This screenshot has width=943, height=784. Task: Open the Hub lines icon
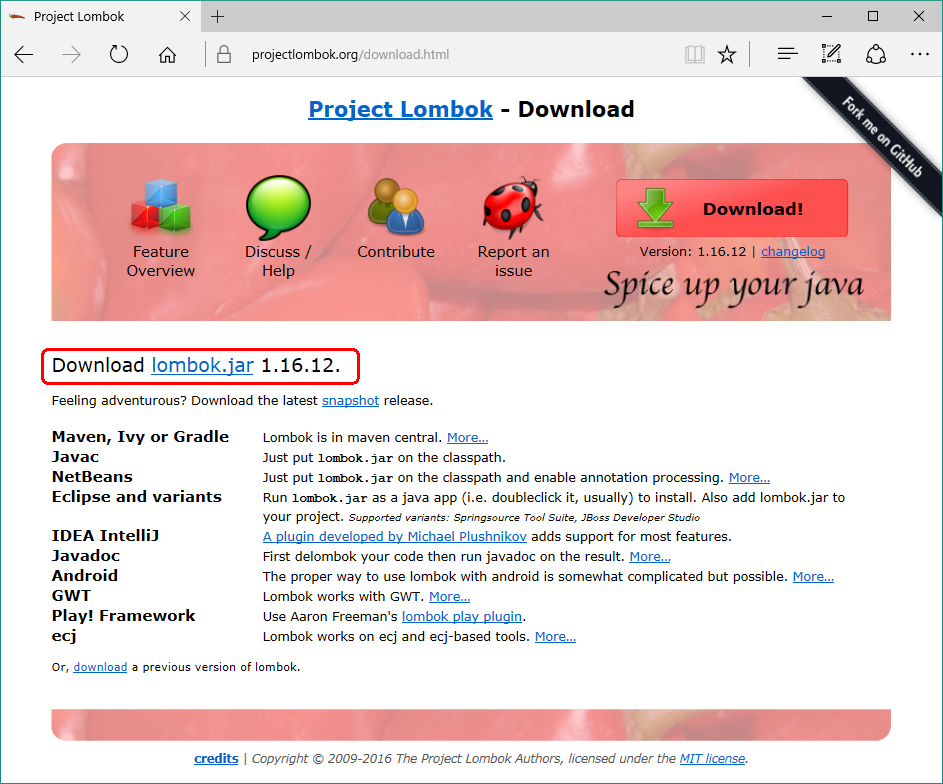(787, 54)
